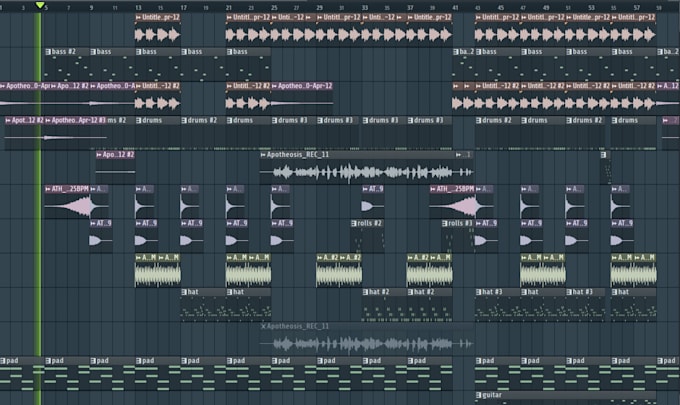Select Untitle..pr-12 waveform at bar 13

click(157, 34)
